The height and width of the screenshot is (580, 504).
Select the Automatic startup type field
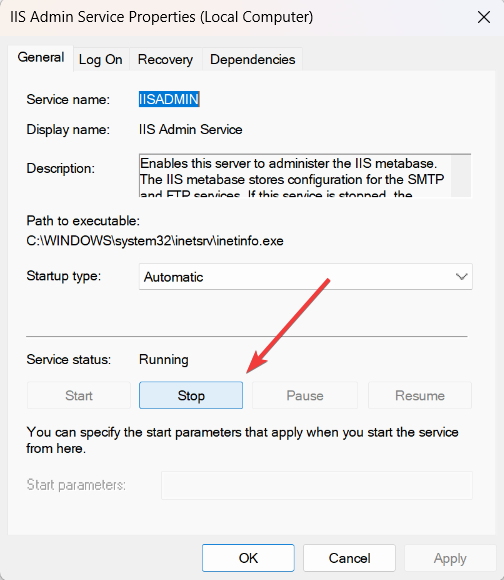tap(305, 277)
